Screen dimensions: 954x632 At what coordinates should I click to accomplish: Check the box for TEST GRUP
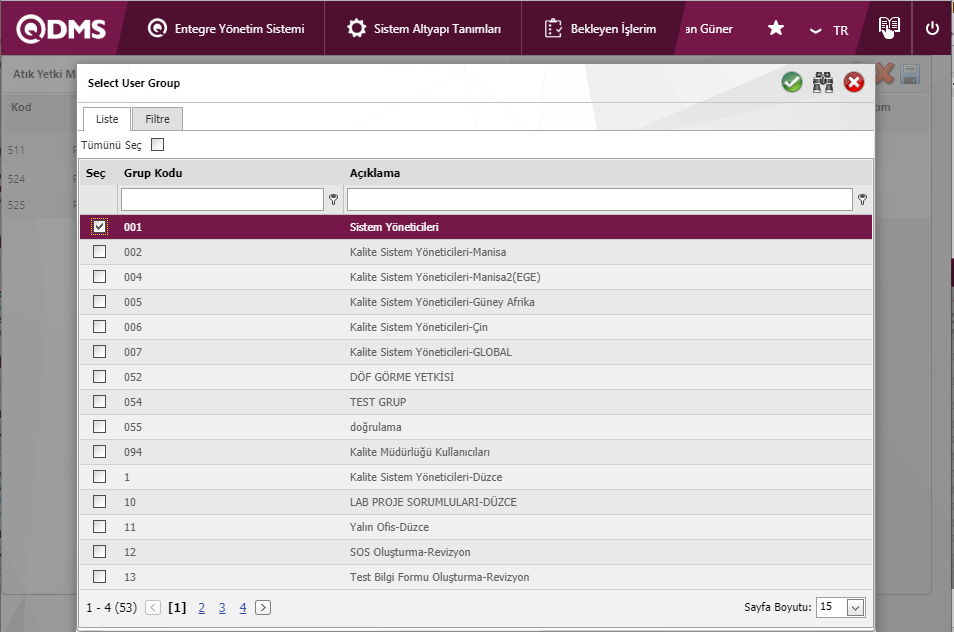tap(99, 402)
